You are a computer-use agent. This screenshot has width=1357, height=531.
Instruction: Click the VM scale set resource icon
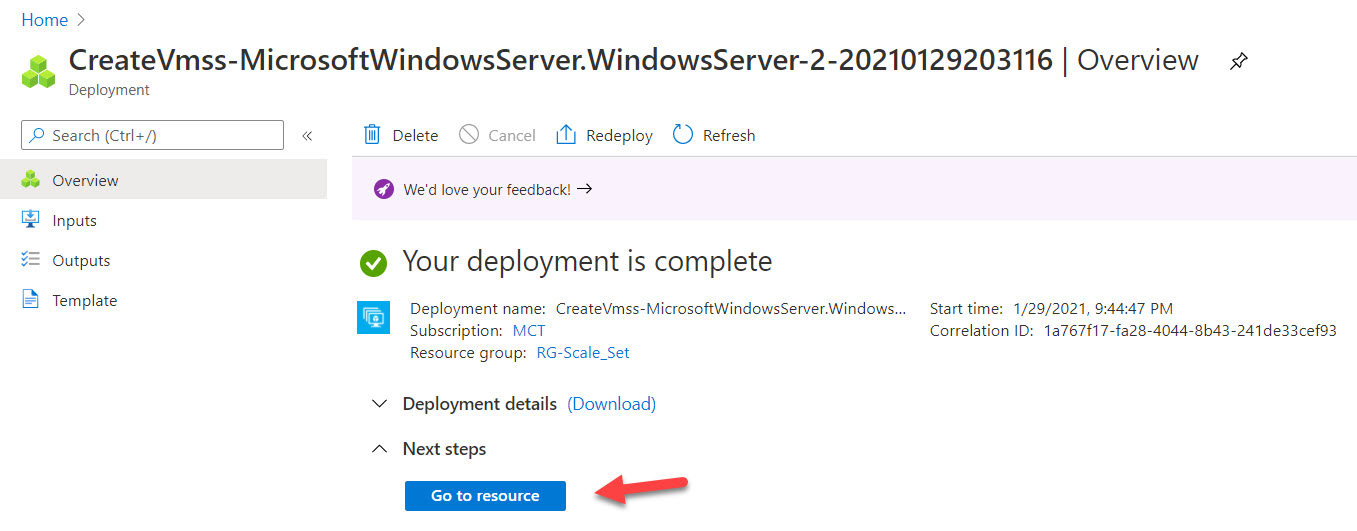pos(373,317)
